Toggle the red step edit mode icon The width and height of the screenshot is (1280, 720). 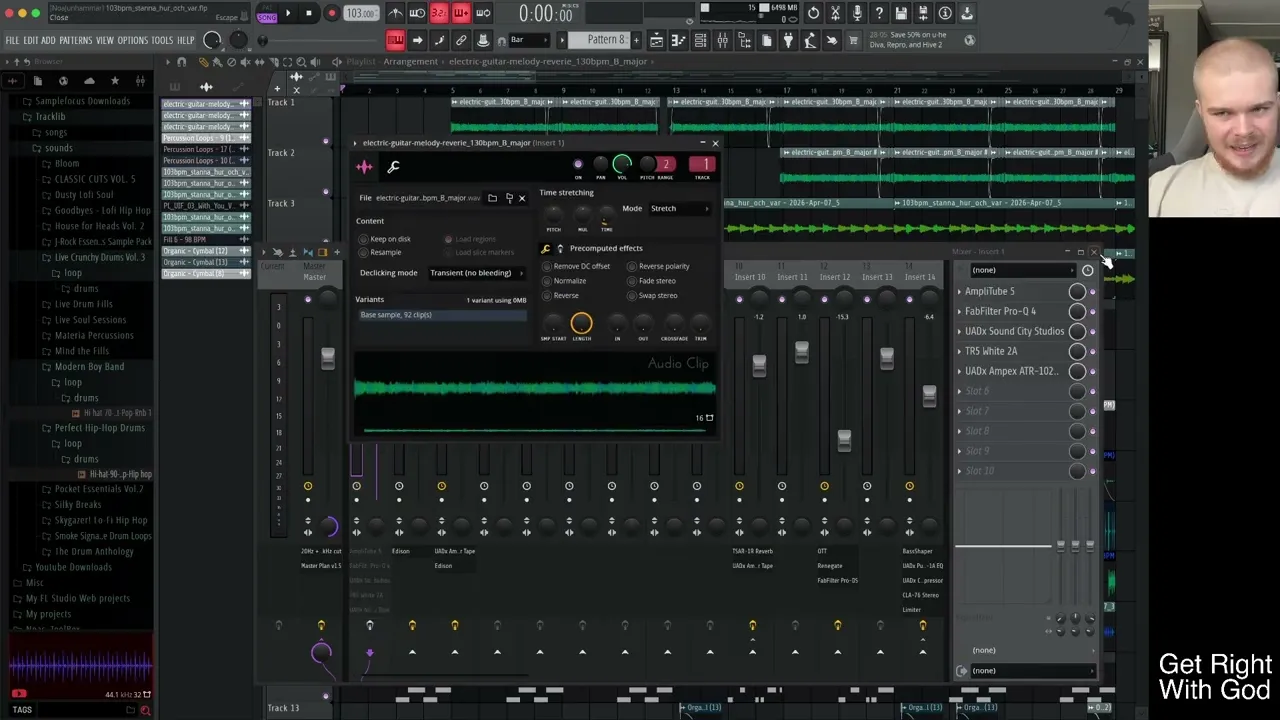395,40
